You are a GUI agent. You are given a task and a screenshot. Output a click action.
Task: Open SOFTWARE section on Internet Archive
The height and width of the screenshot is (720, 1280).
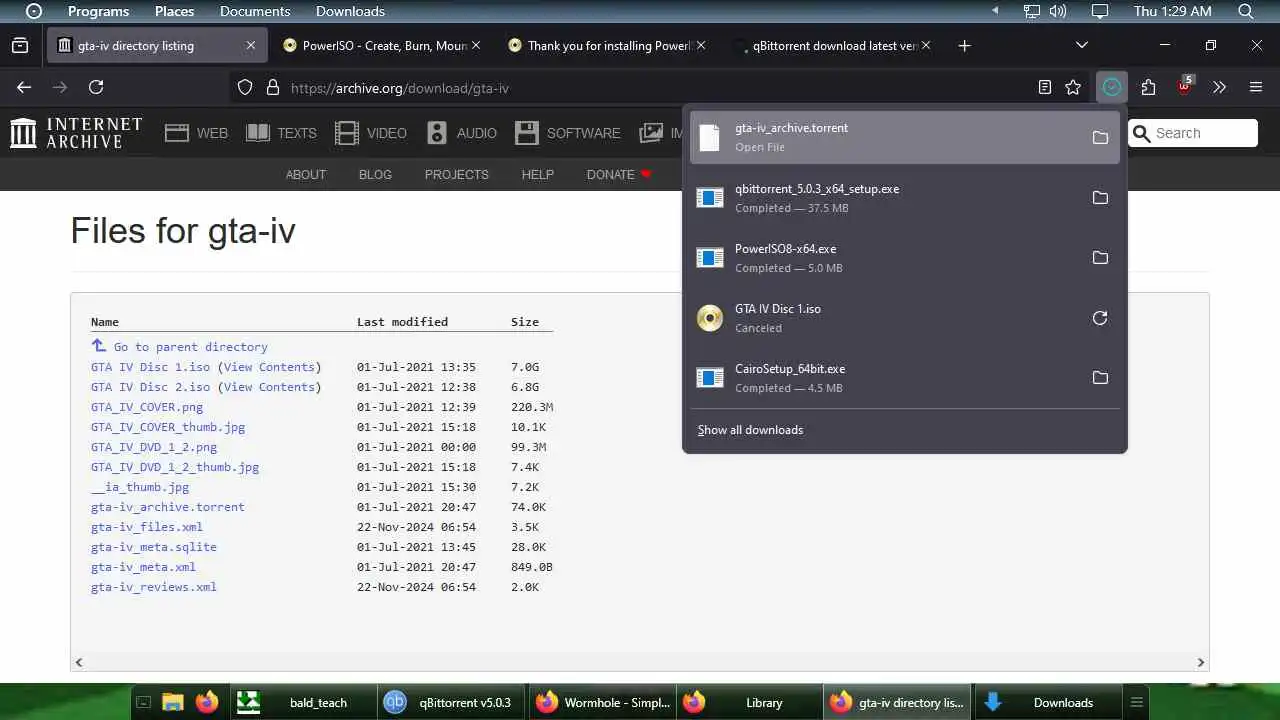[567, 133]
